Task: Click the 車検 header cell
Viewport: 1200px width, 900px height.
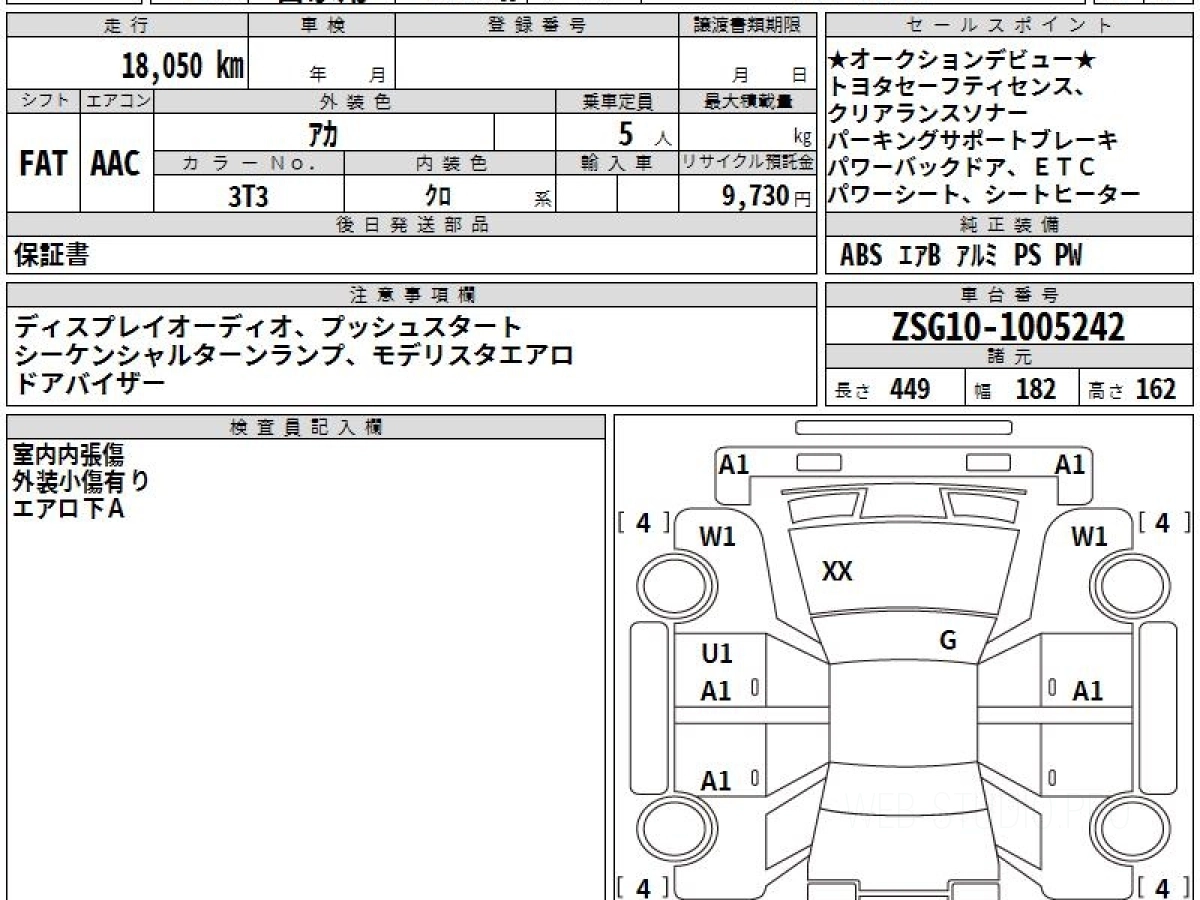Action: [321, 26]
